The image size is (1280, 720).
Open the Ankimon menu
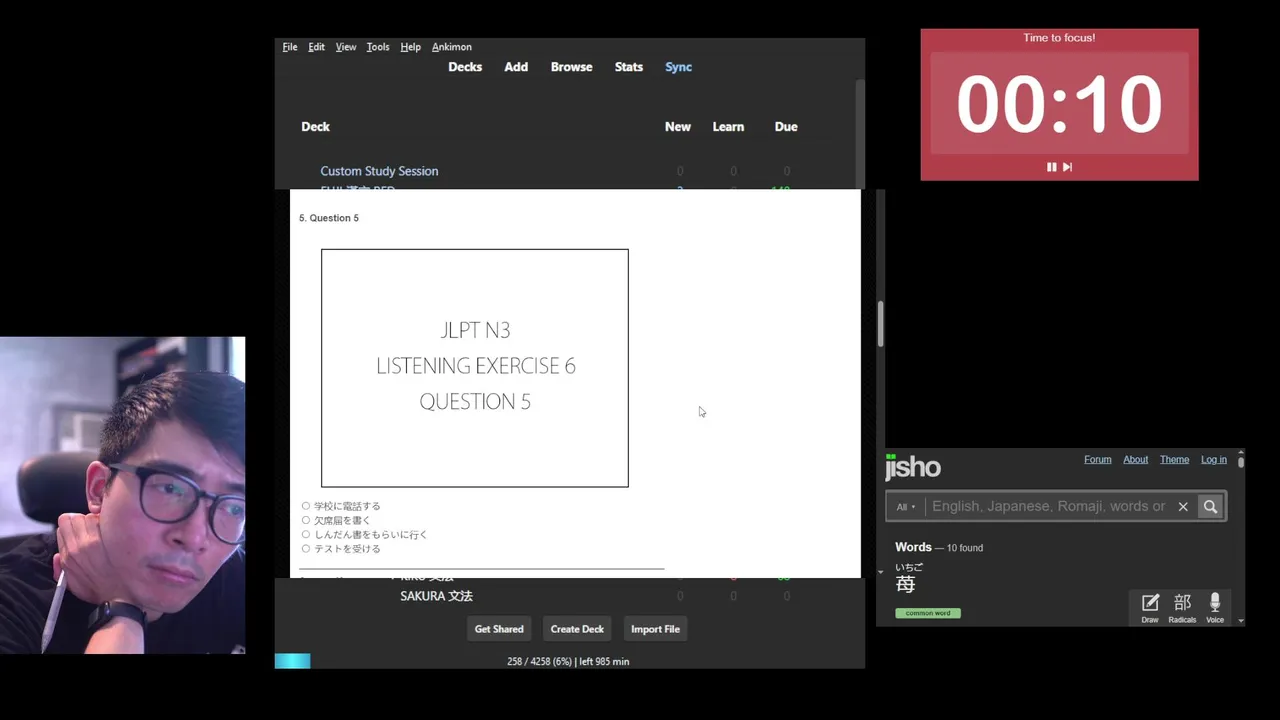tap(452, 47)
